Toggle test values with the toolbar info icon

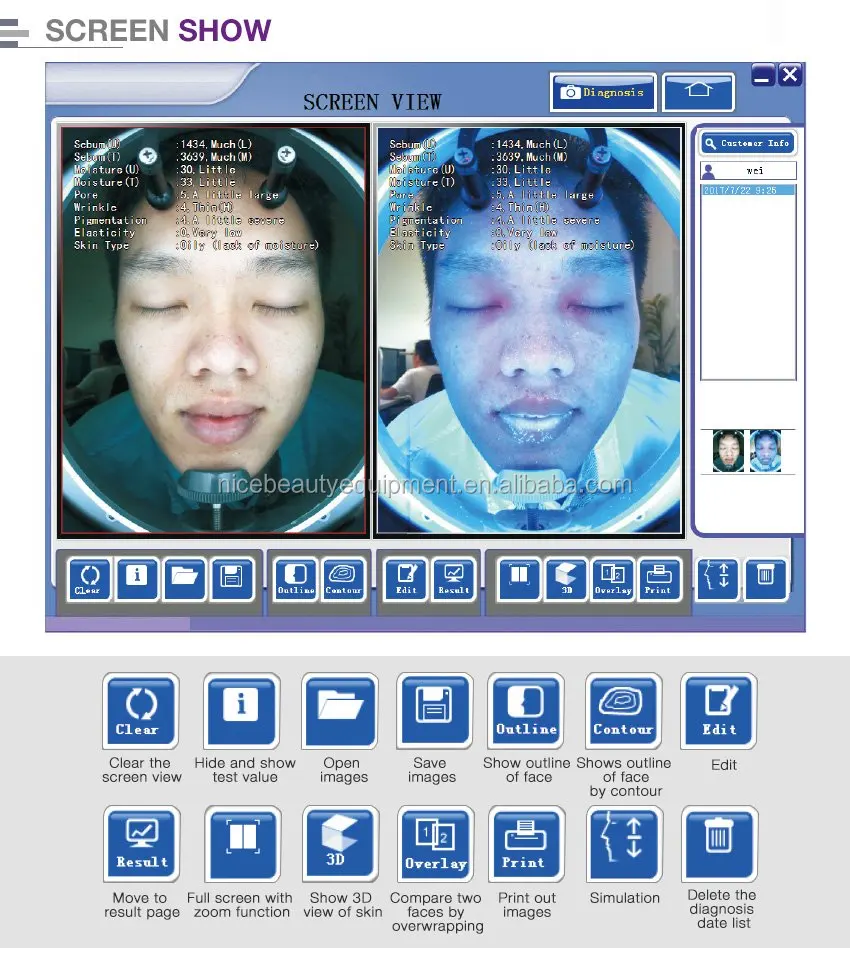(137, 578)
